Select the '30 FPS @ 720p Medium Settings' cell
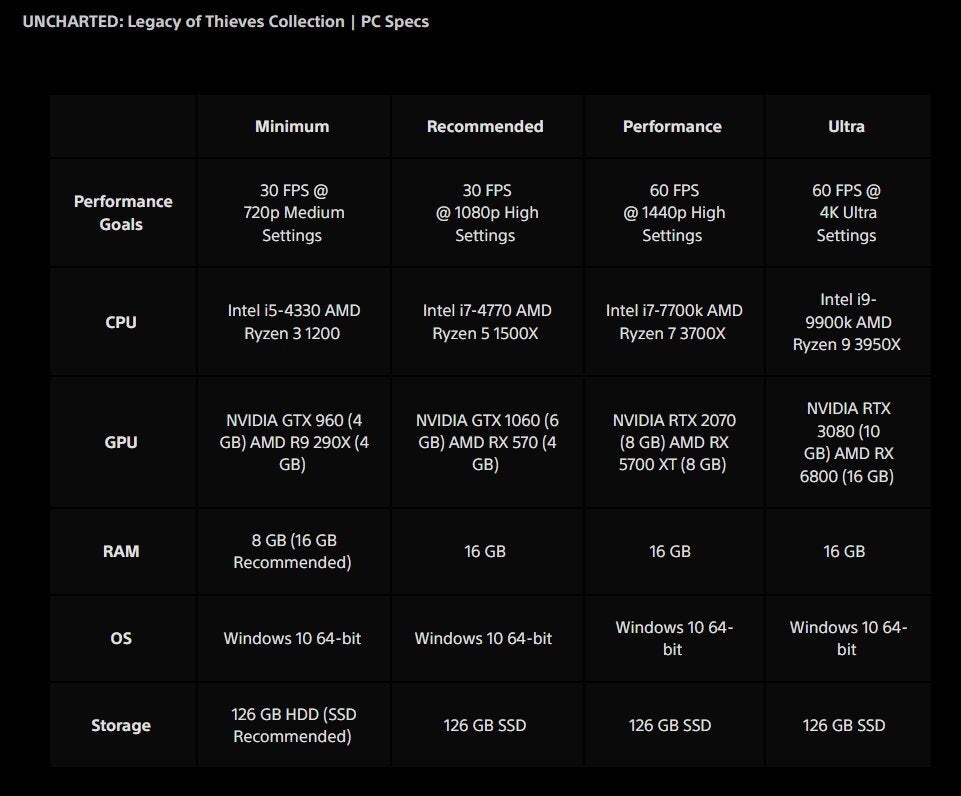961x796 pixels. (293, 213)
